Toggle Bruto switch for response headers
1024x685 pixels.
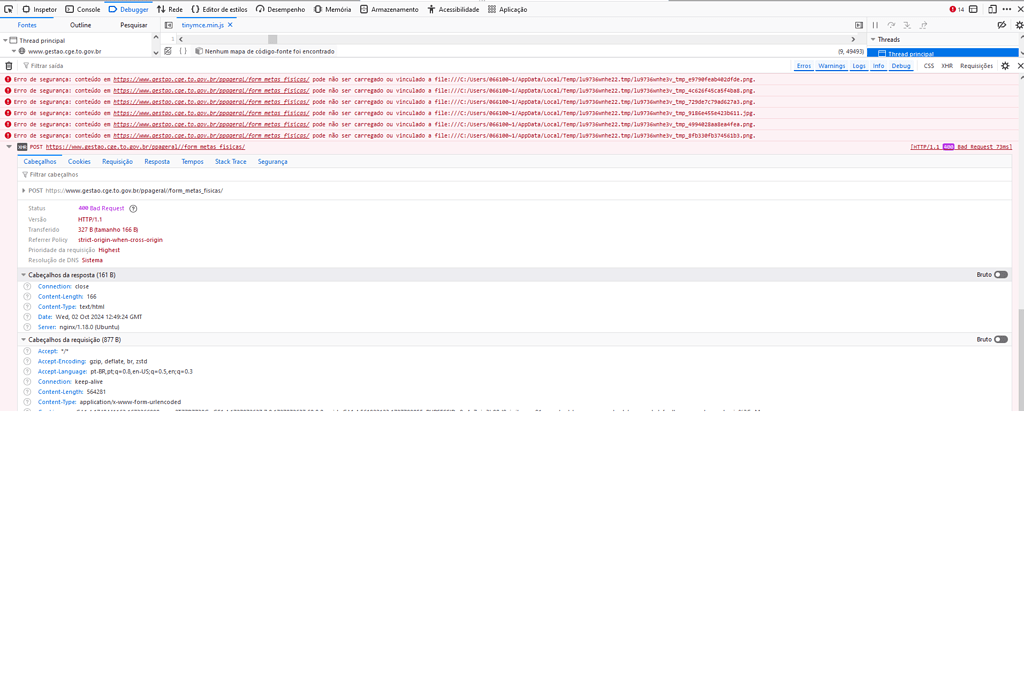click(x=1000, y=275)
